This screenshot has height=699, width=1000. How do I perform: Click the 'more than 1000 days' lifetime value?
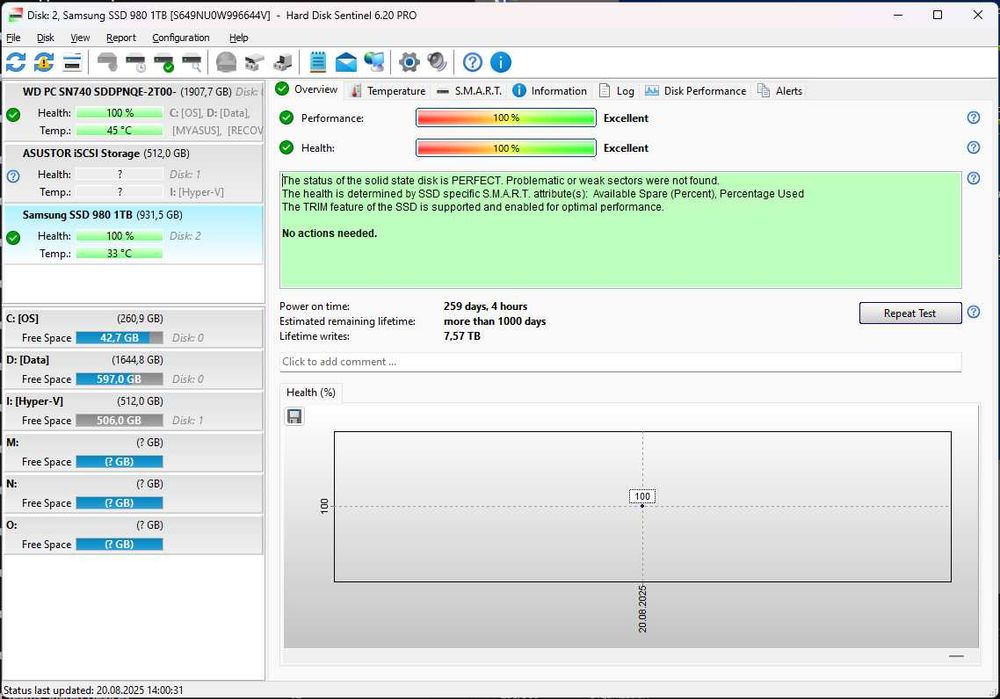(x=495, y=321)
